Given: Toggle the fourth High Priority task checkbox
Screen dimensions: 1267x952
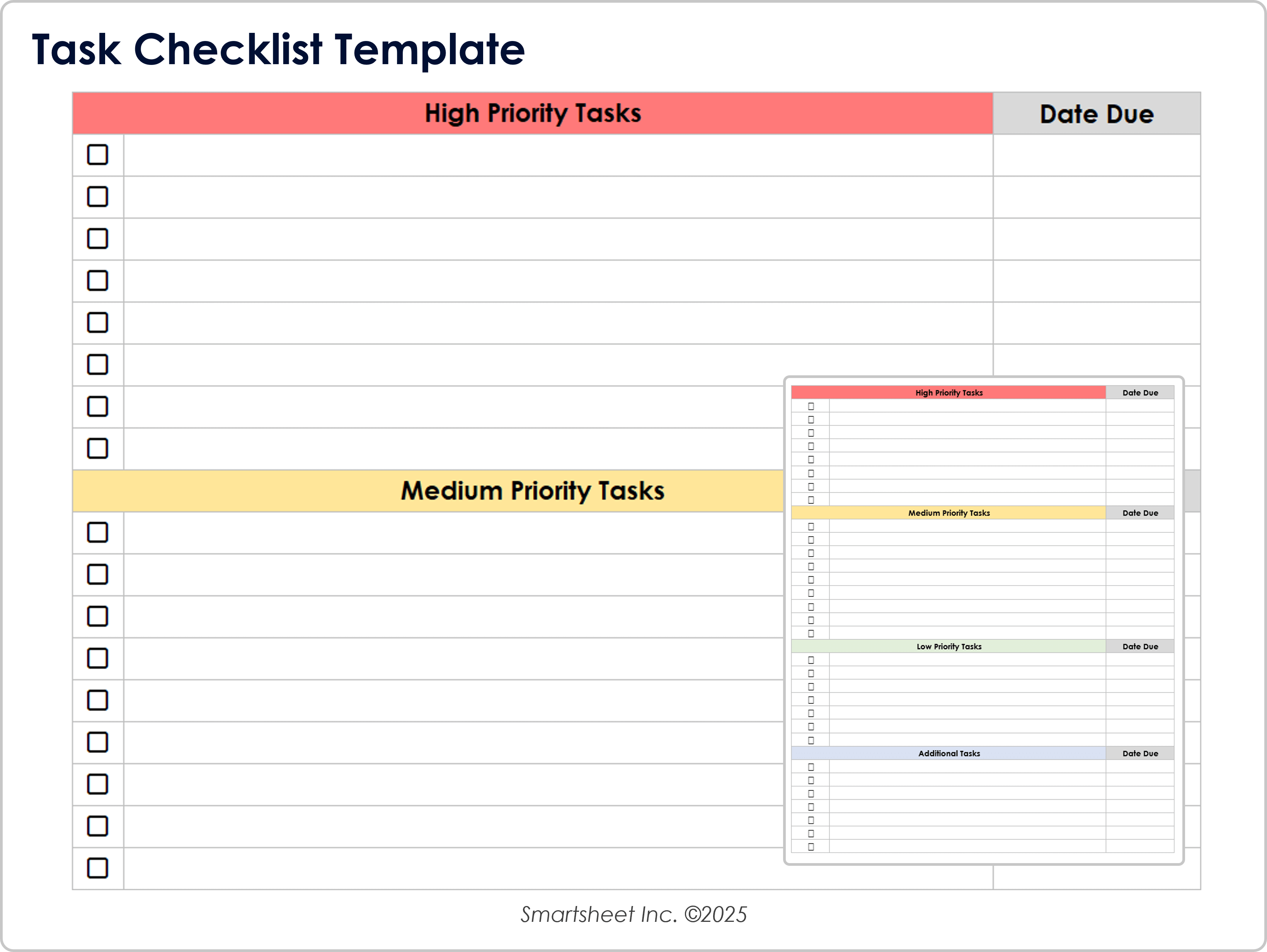Looking at the screenshot, I should (x=97, y=281).
